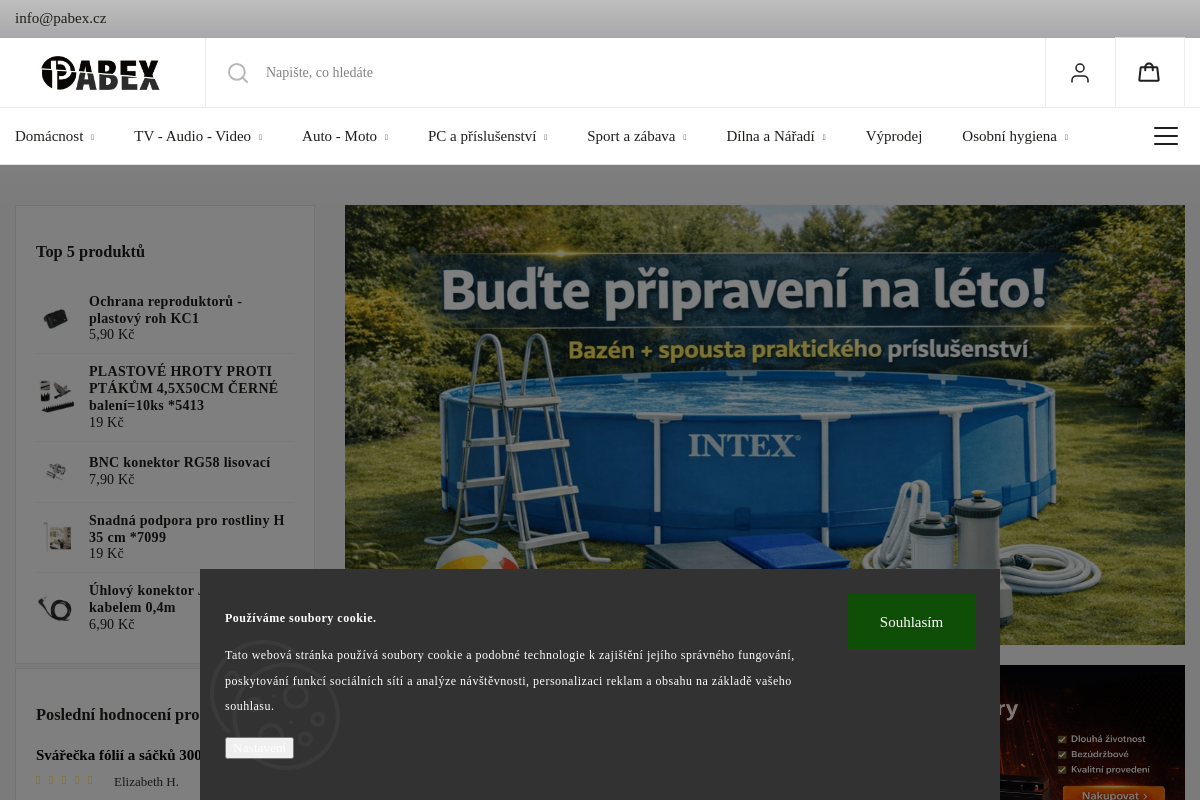Screen dimensions: 1200x800
Task: Click the info@pabex.cz email link
Action: (x=61, y=18)
